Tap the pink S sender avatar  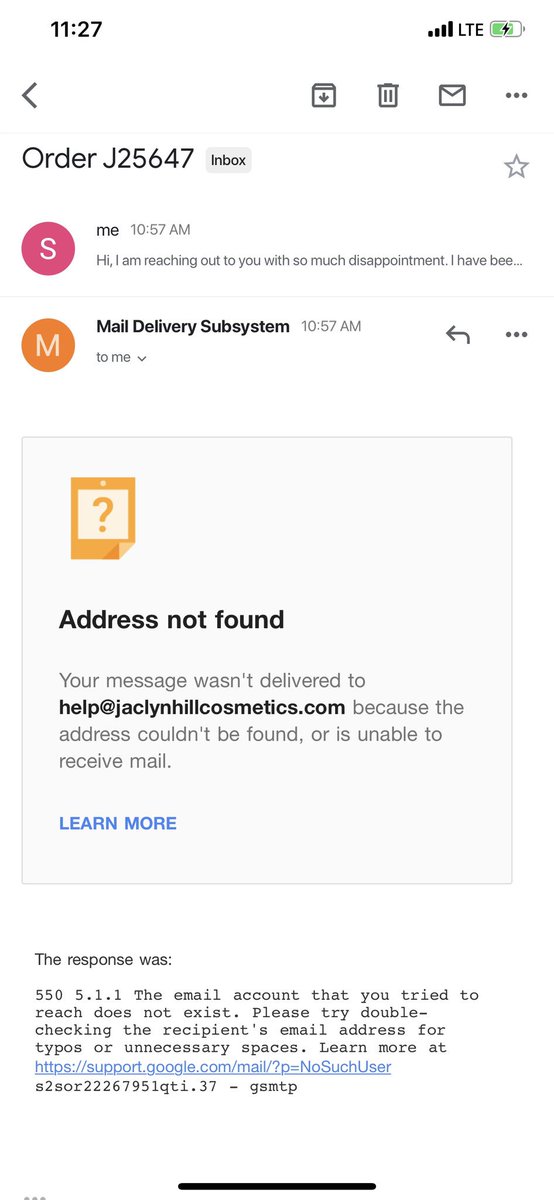(48, 248)
